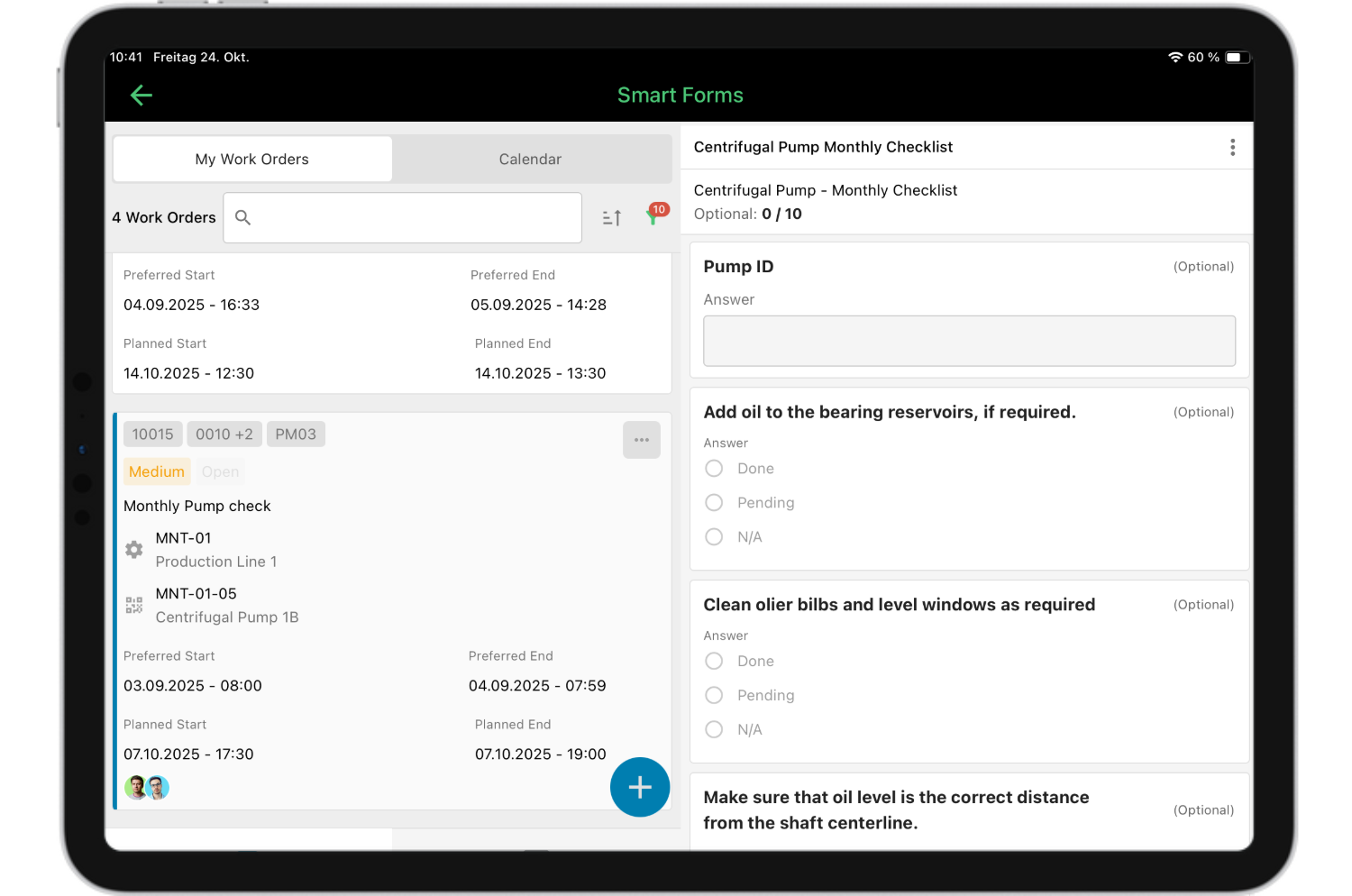
Task: Open the kebab menu on Centrifugal Pump Monthly Checklist
Action: click(1232, 147)
